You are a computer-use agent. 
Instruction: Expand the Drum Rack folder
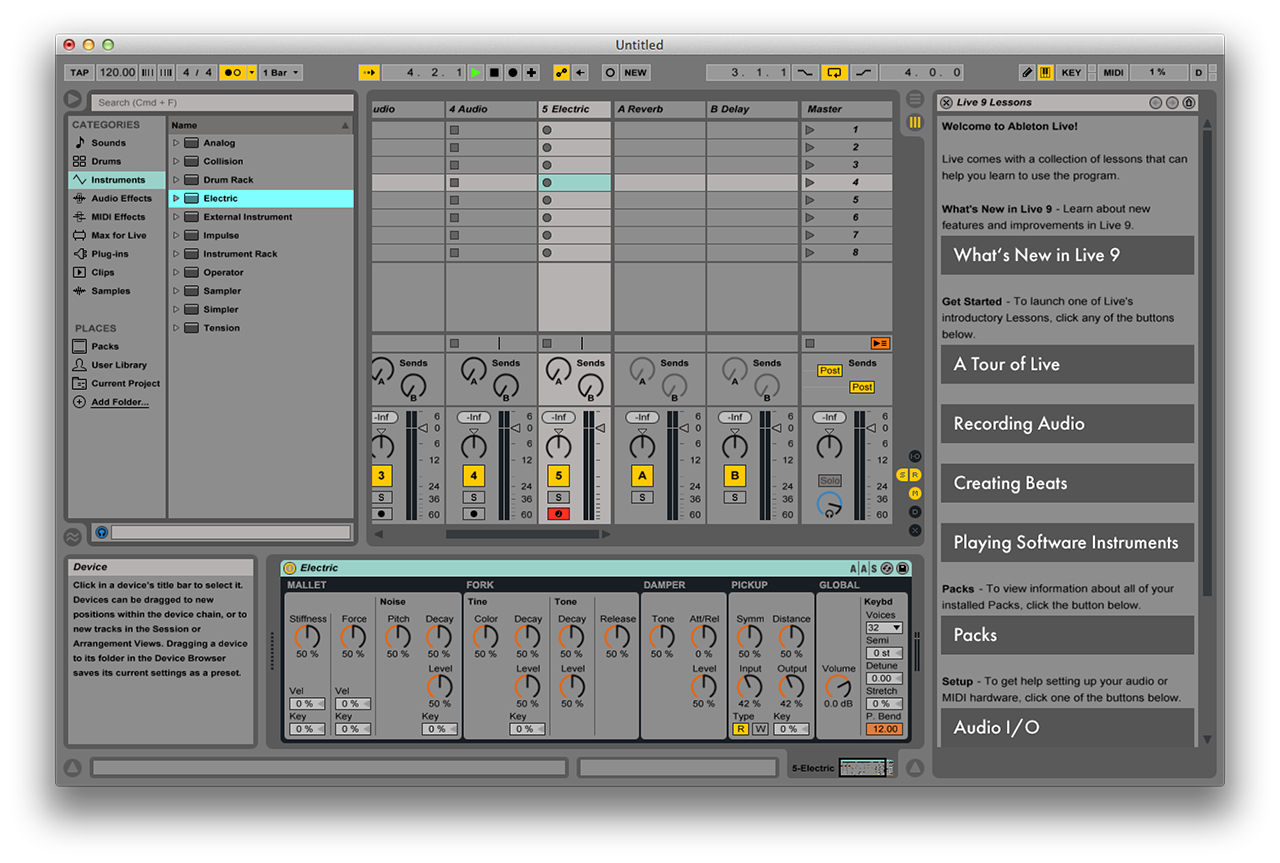tap(176, 180)
